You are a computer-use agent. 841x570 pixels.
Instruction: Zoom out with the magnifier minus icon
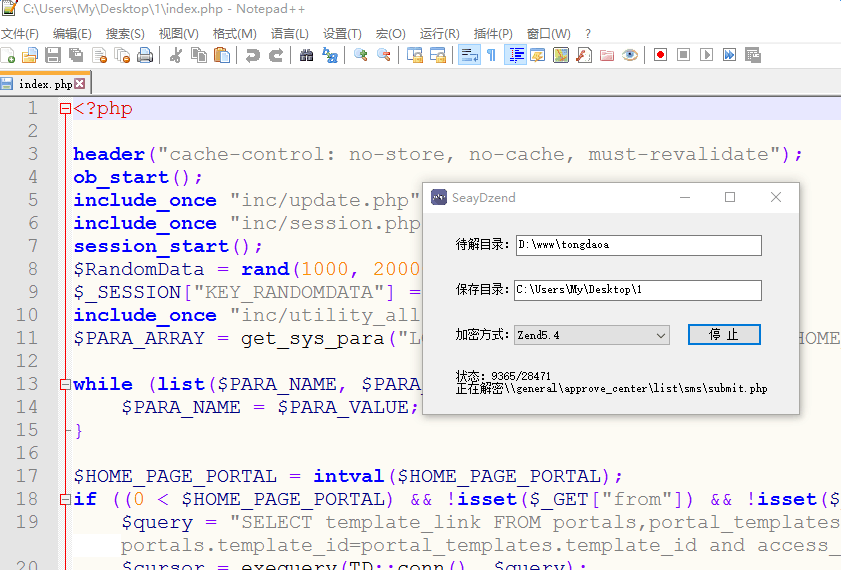click(x=383, y=55)
